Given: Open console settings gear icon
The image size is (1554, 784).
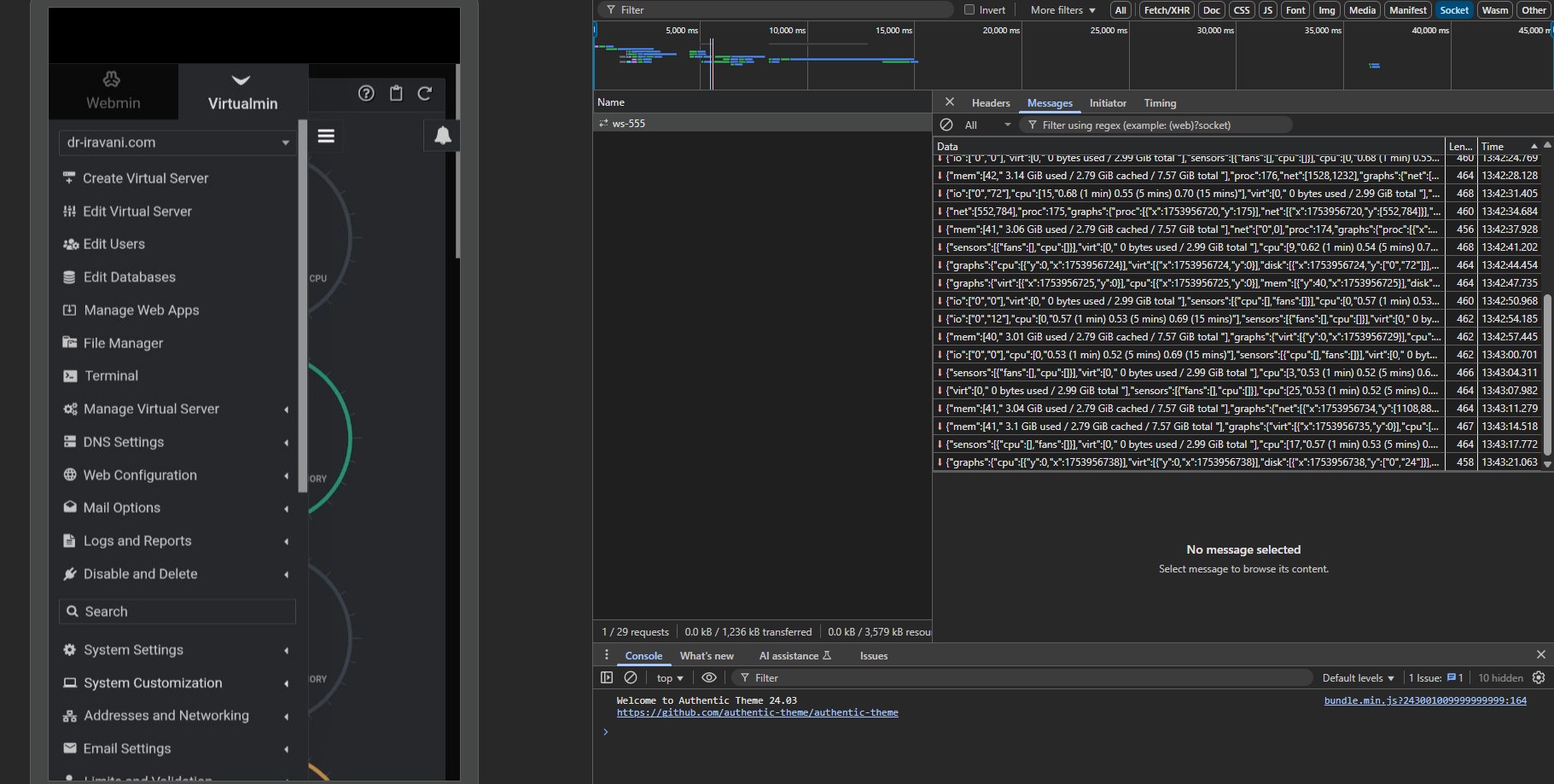Looking at the screenshot, I should 1539,677.
